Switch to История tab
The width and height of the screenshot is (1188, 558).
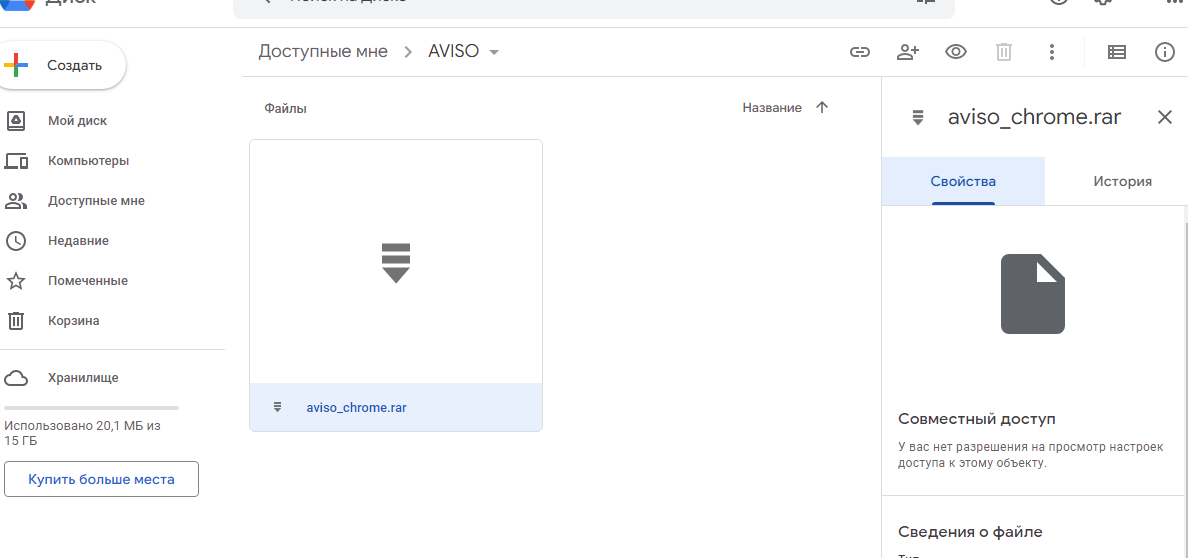[1122, 181]
